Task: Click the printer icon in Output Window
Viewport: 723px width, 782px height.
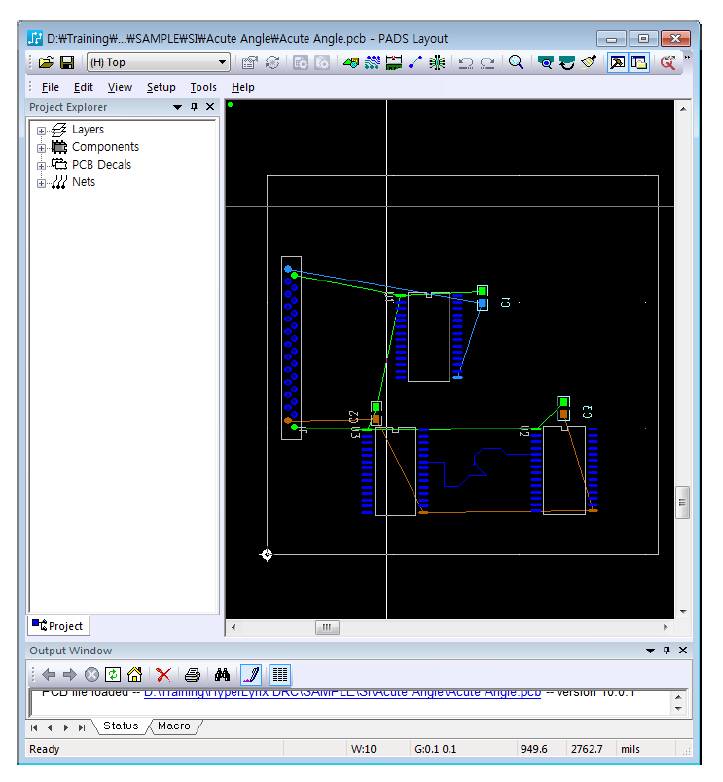Action: pos(192,675)
